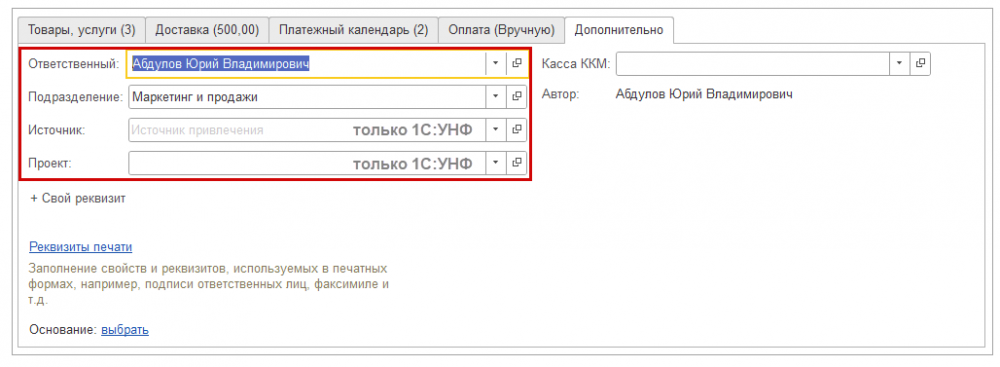Screen dimensions: 1000x367
Task: Click the empty Касса ККМ input field
Action: tap(752, 63)
